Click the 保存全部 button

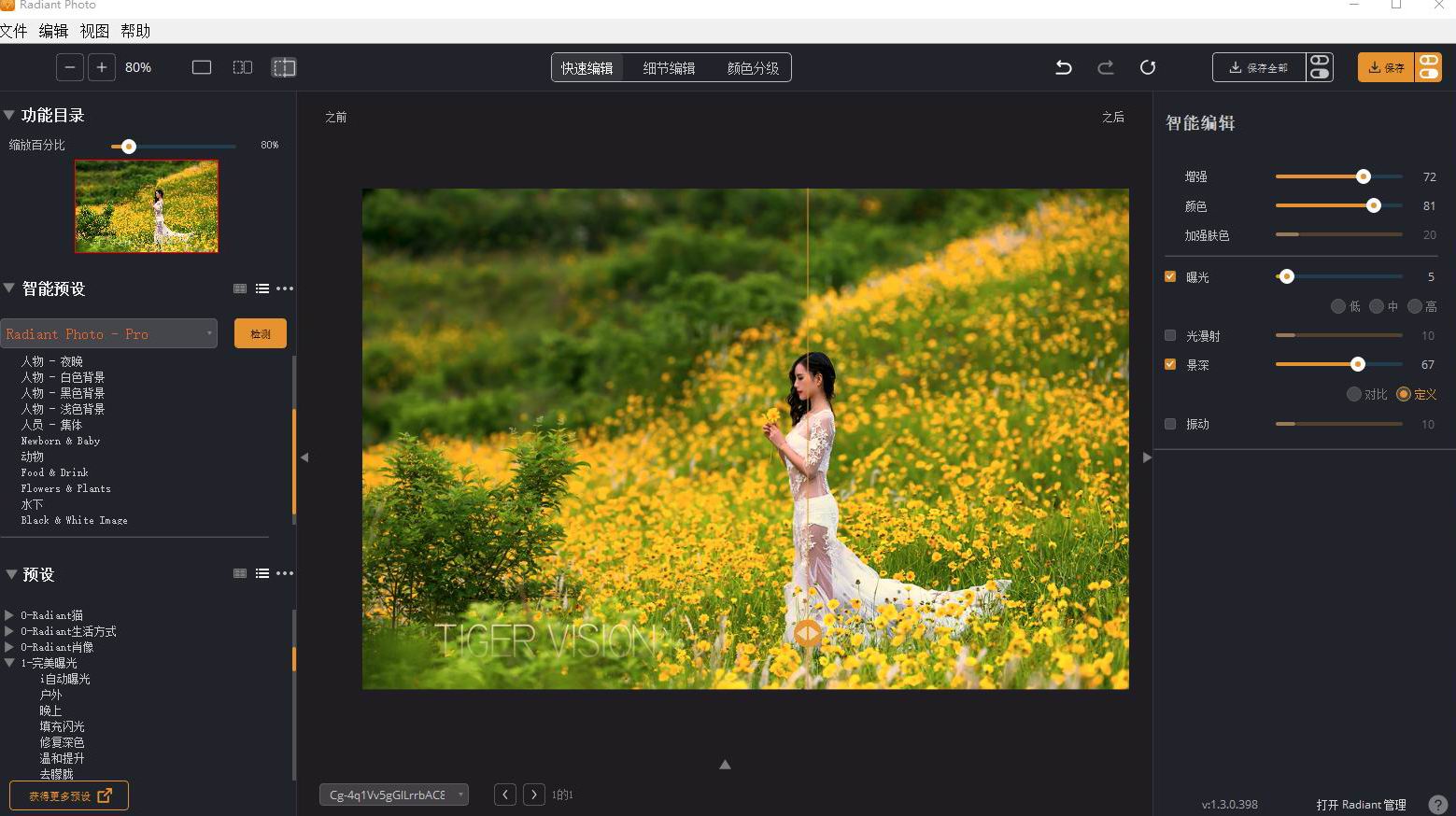click(1259, 67)
